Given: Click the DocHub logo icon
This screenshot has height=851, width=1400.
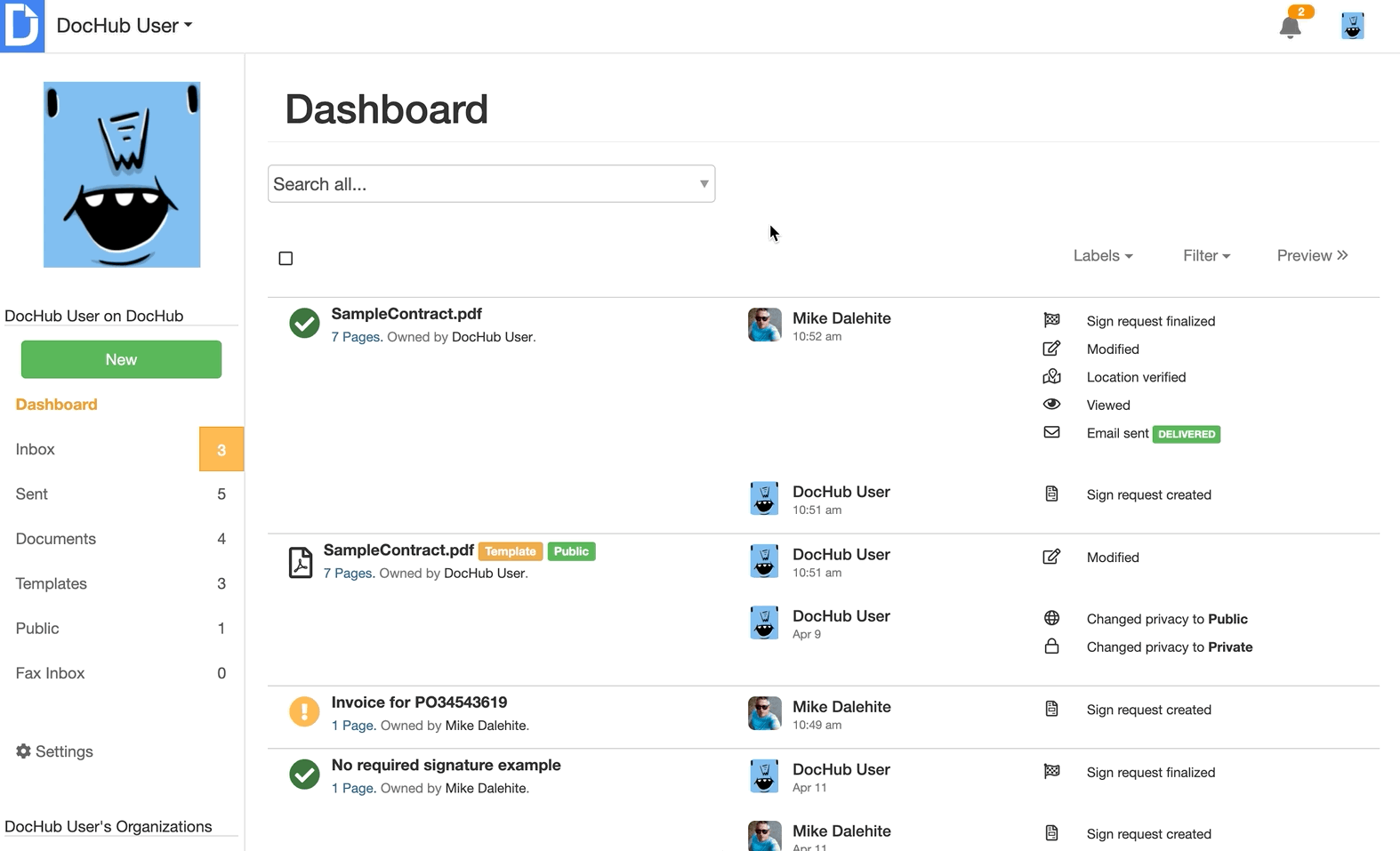Looking at the screenshot, I should [x=22, y=26].
